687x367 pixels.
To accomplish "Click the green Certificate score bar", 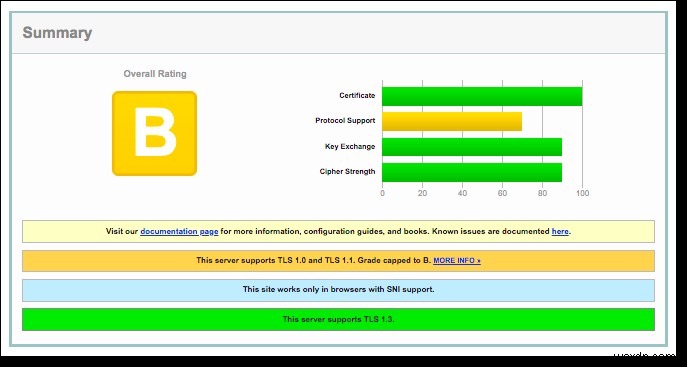I will 482,96.
